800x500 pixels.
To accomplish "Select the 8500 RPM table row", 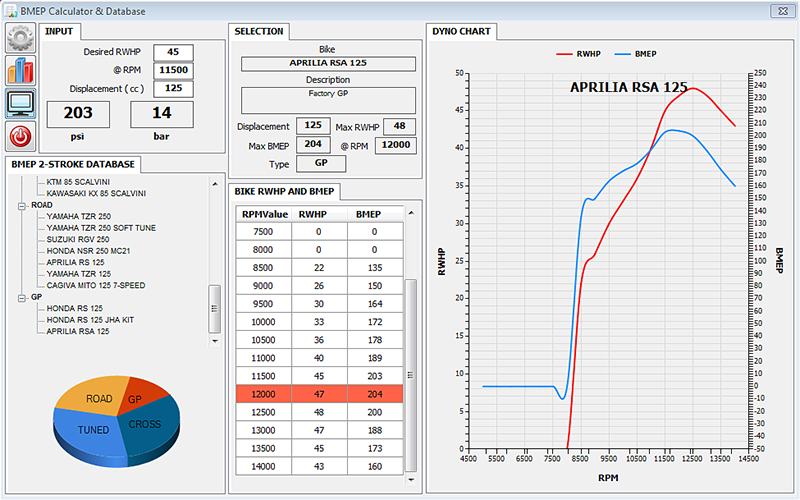I will (x=319, y=267).
